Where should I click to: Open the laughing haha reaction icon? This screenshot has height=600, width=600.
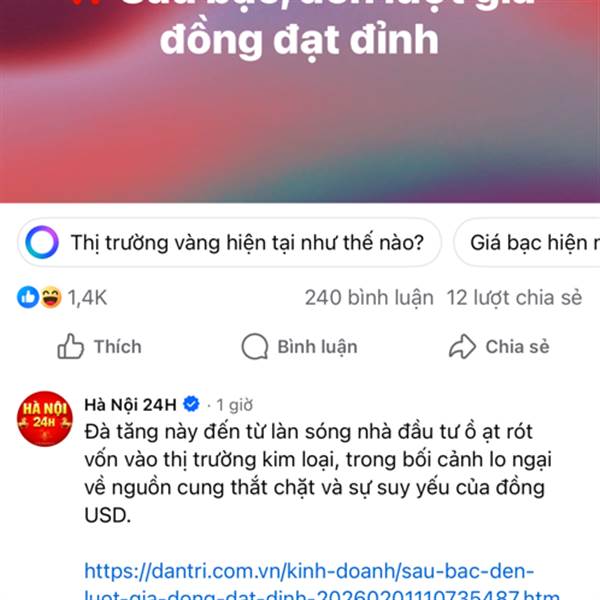click(51, 297)
